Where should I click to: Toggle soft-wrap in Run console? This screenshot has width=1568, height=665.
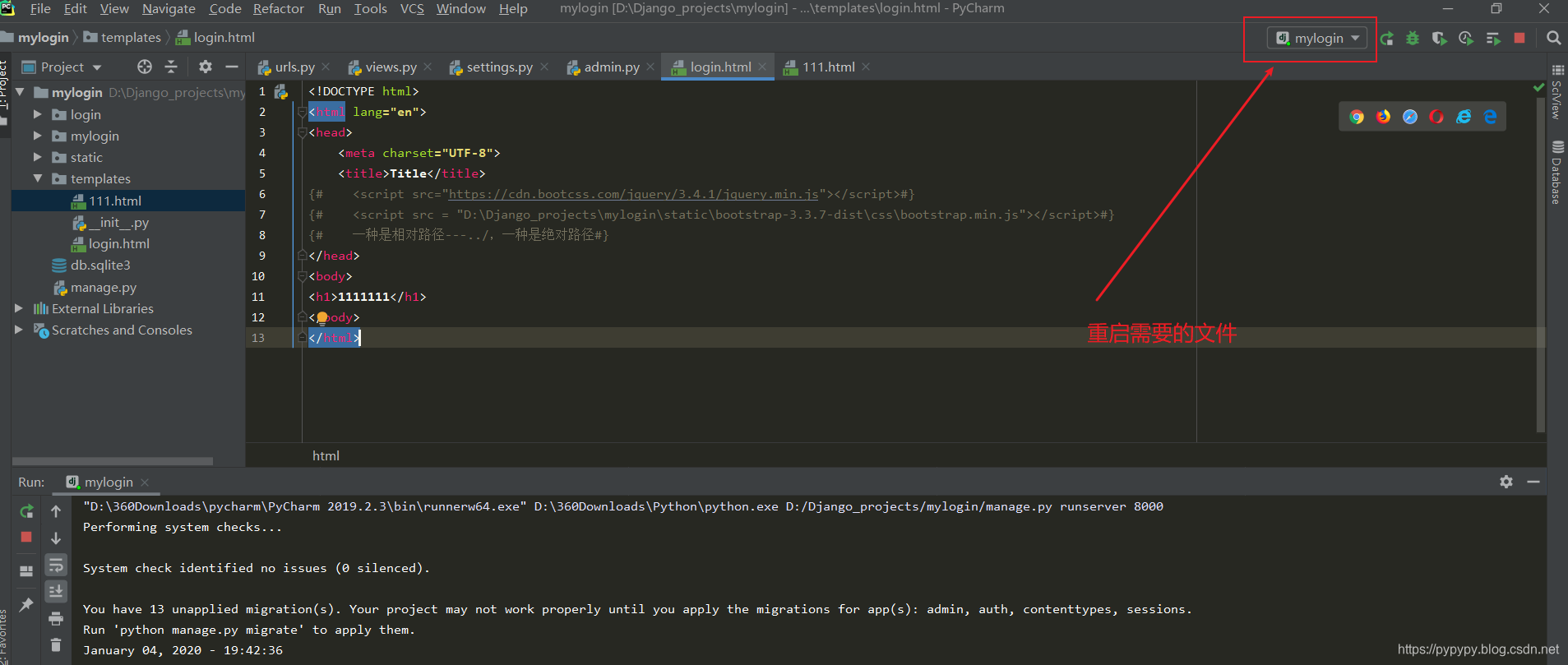pos(56,565)
